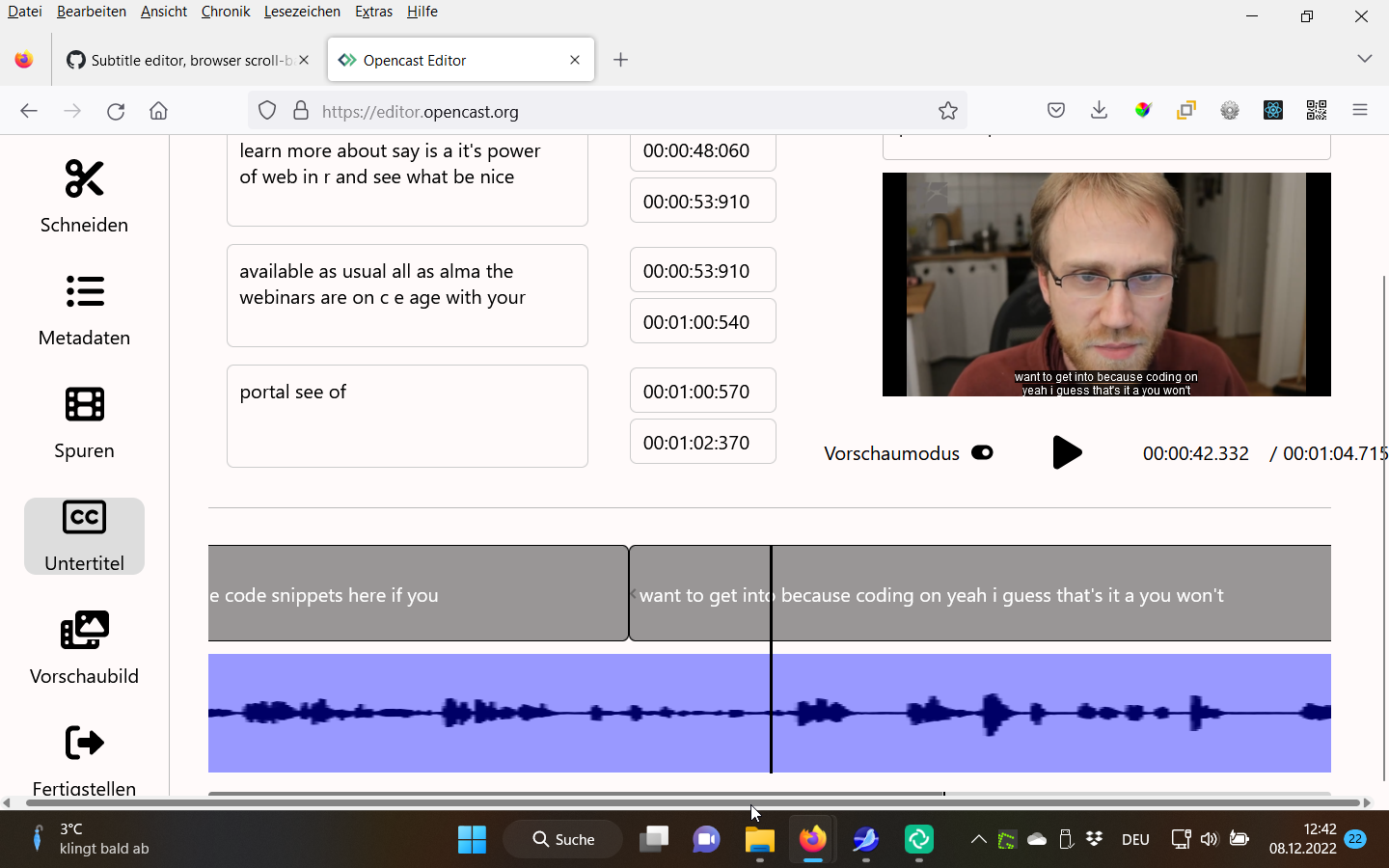Toggle the tracking protection shield

(267, 110)
